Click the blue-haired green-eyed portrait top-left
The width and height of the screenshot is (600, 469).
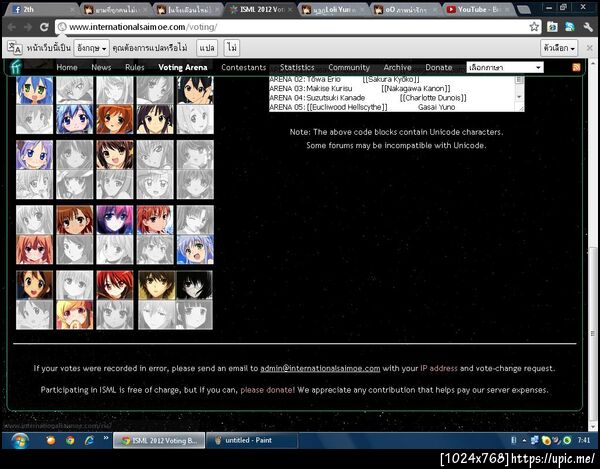(x=34, y=90)
